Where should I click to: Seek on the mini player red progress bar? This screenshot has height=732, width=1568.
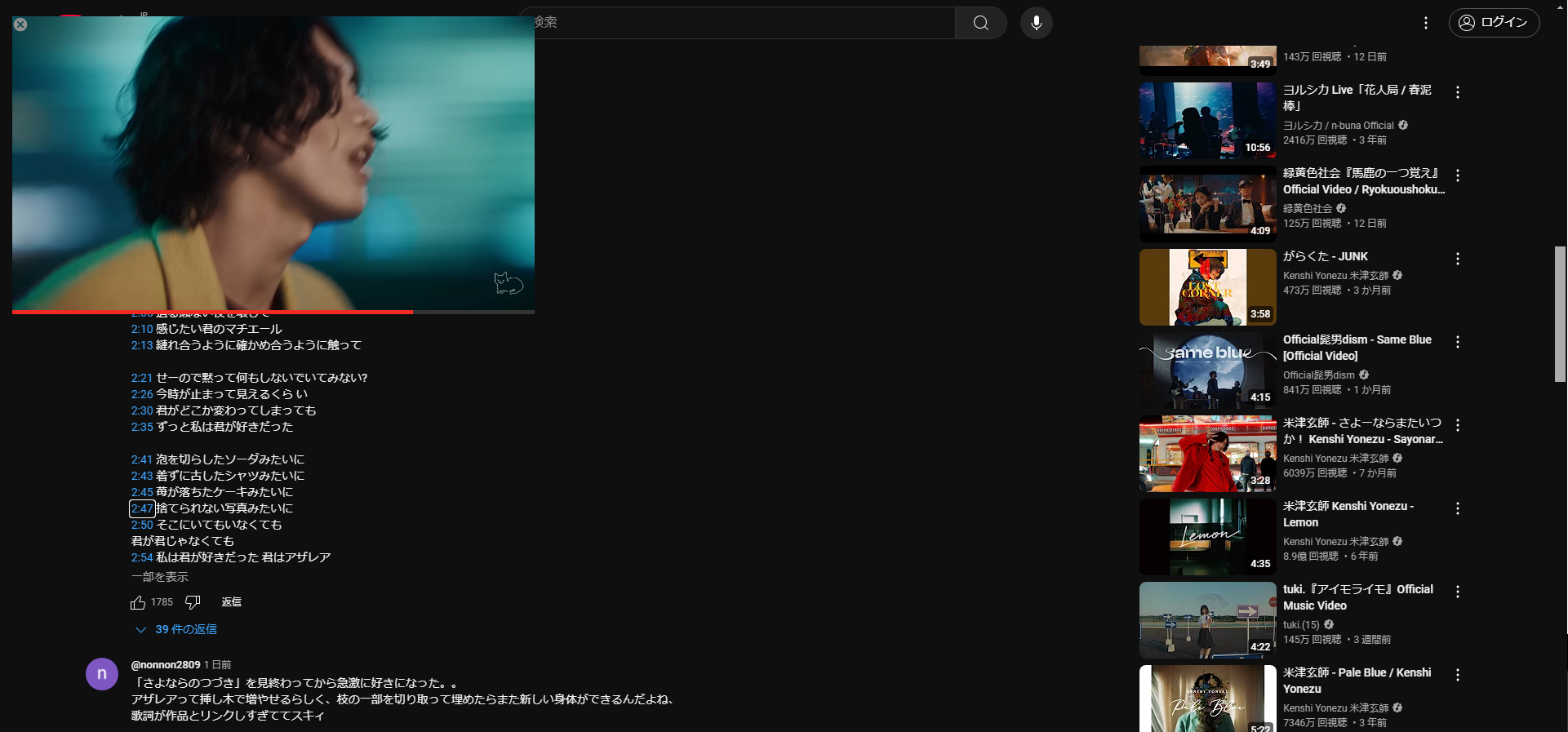click(273, 312)
